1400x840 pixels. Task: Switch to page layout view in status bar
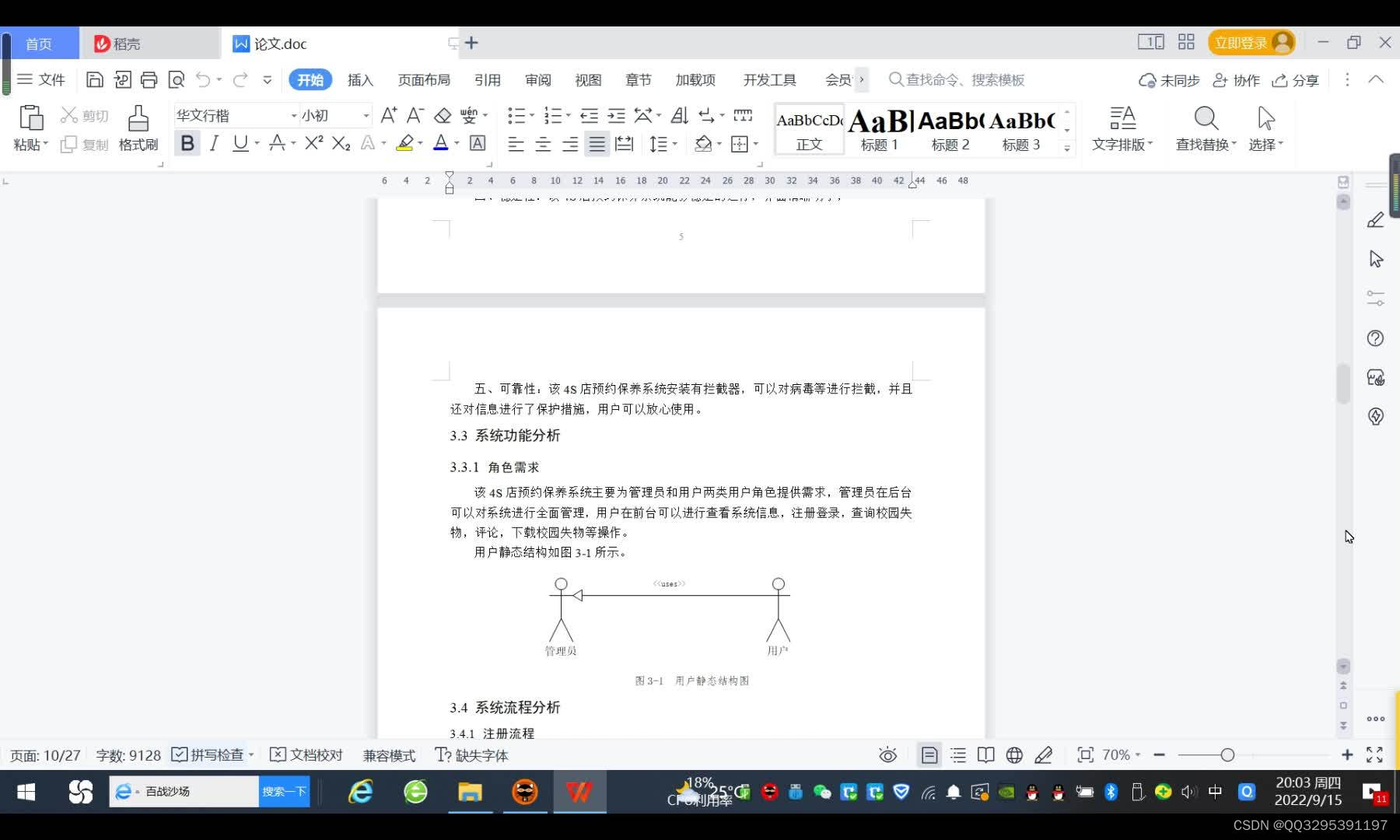(x=929, y=754)
